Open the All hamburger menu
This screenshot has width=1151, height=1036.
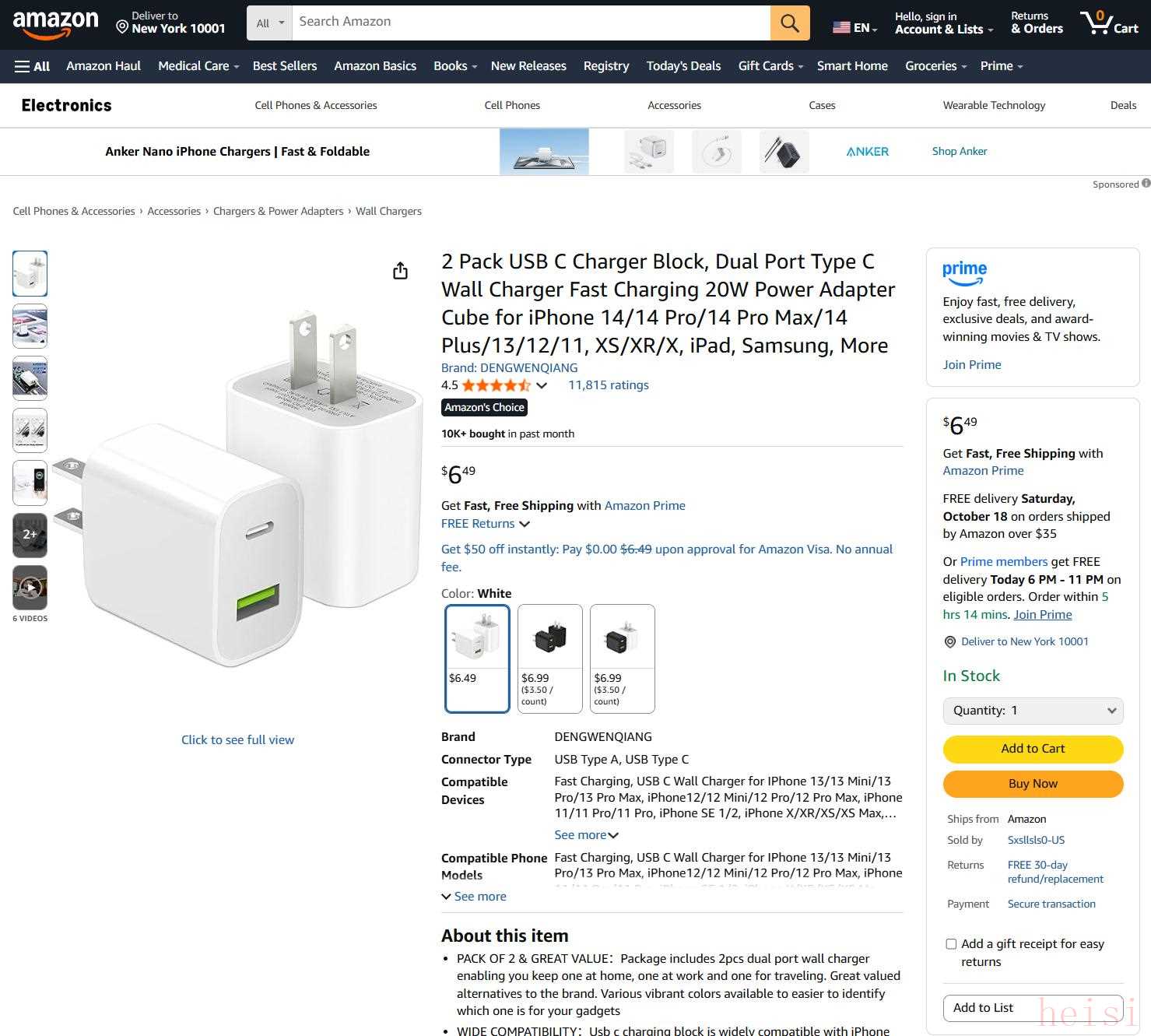pos(32,66)
